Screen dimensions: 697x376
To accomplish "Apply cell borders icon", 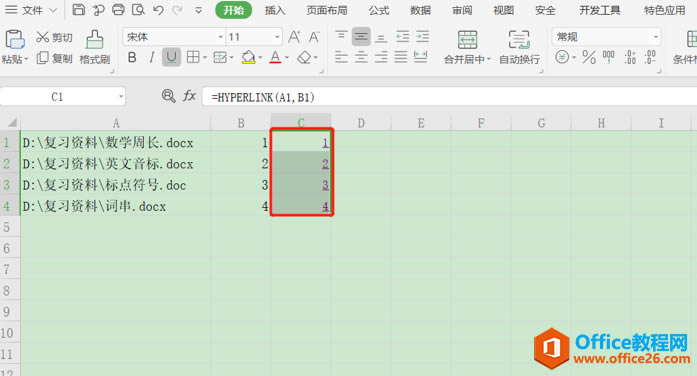I will [193, 57].
